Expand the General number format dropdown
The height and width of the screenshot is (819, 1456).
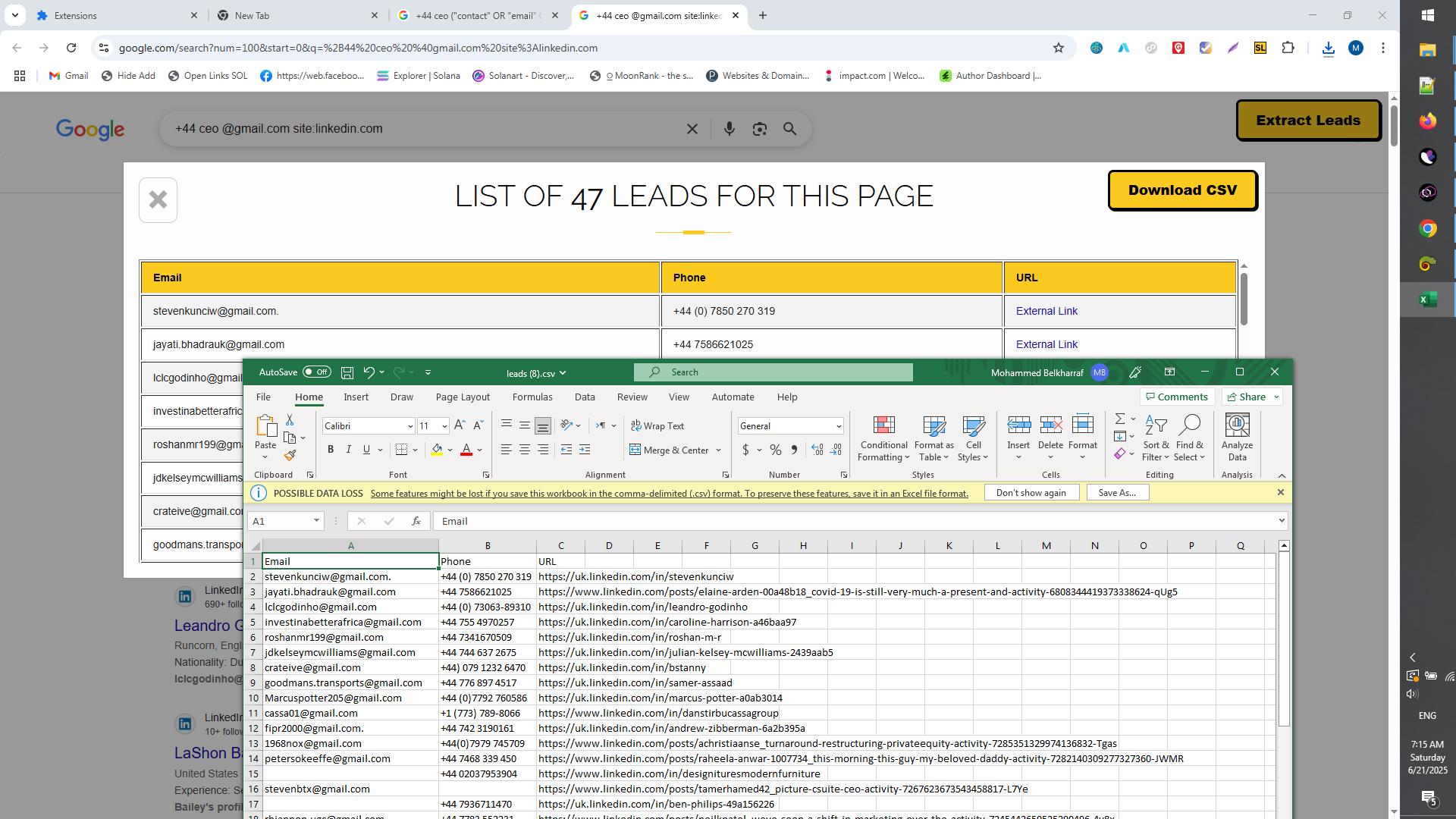click(838, 426)
